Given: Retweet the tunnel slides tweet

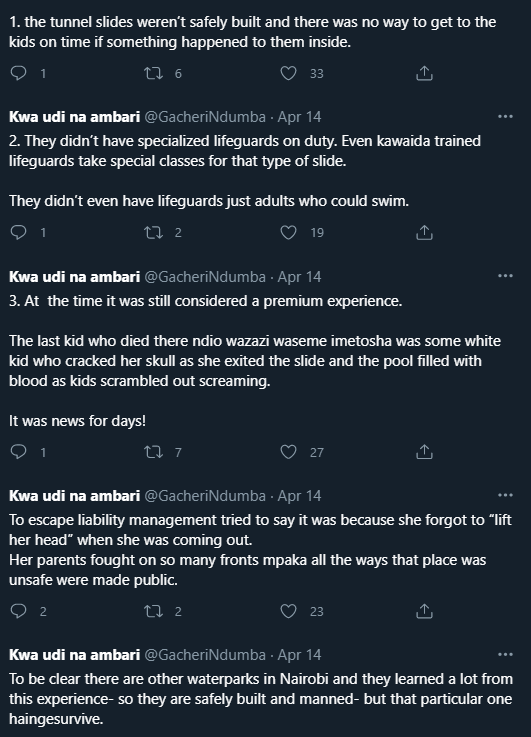Looking at the screenshot, I should [x=153, y=73].
